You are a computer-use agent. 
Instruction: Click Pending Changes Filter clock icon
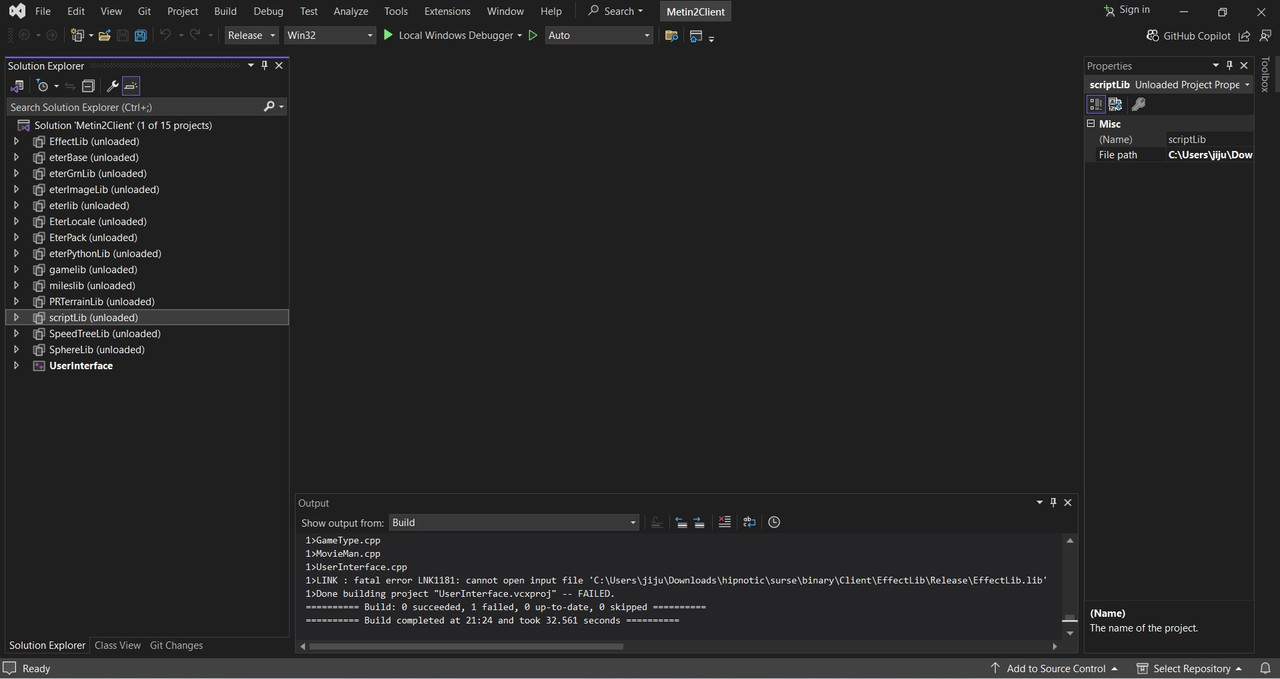click(x=42, y=86)
